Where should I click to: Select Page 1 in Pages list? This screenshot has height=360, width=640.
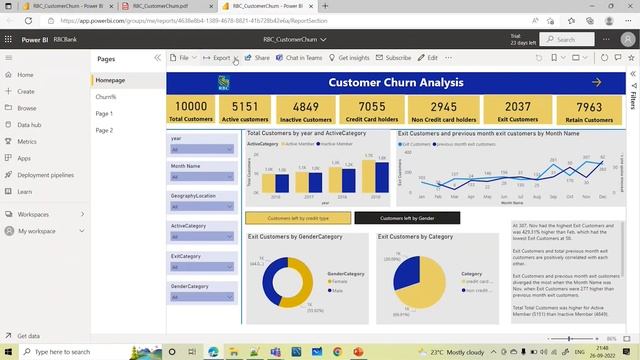tap(128, 114)
